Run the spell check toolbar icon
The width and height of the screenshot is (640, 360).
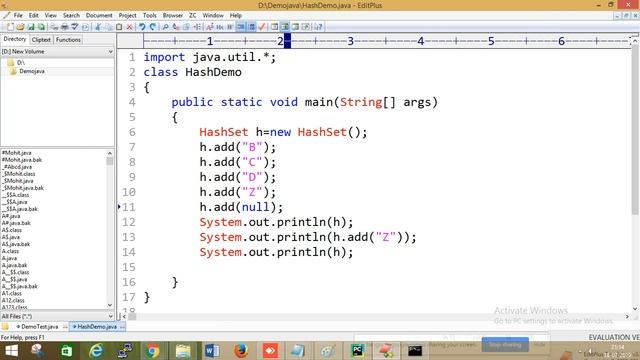tap(75, 27)
